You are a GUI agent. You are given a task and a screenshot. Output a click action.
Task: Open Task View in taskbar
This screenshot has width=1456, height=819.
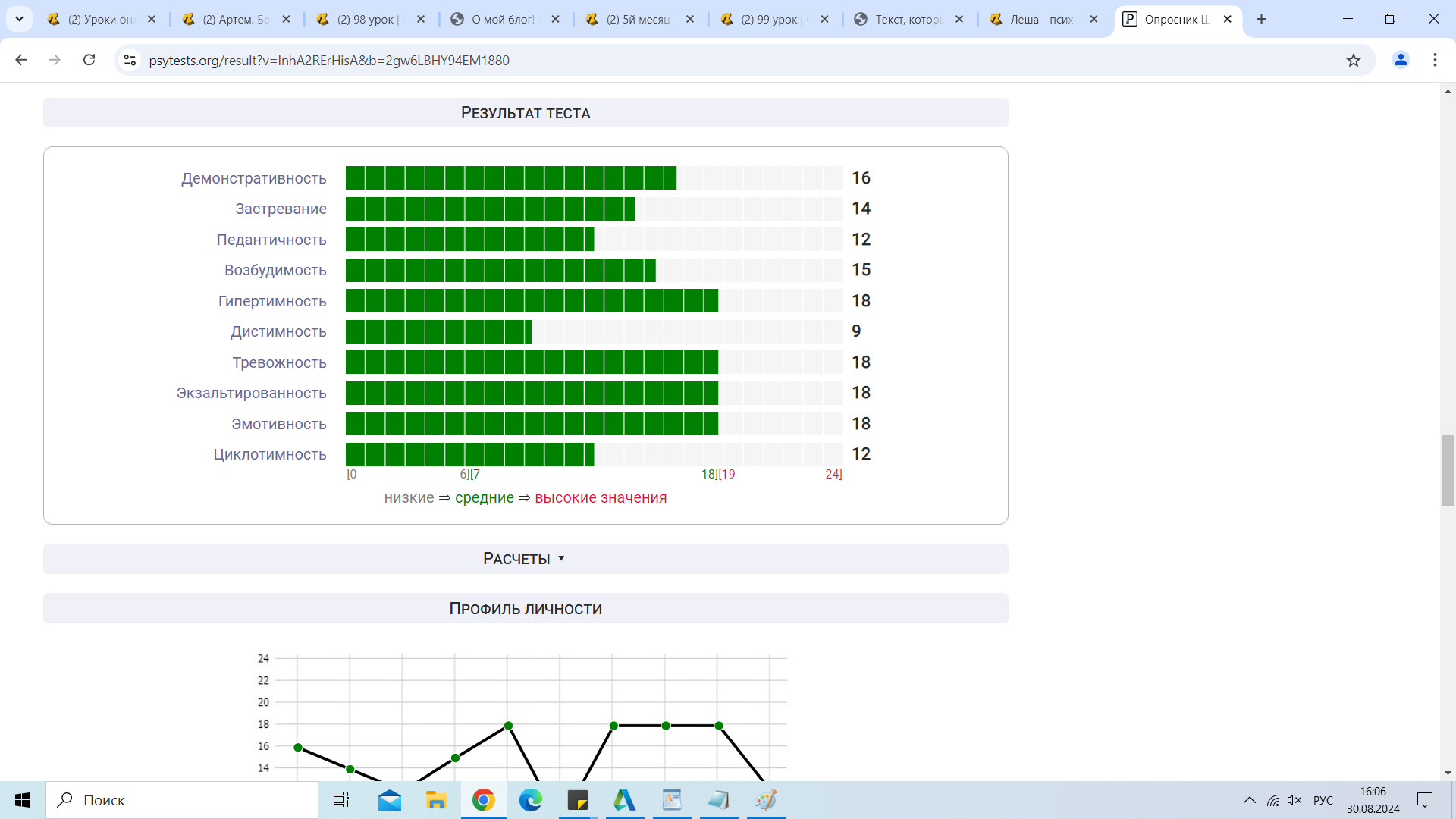(341, 800)
